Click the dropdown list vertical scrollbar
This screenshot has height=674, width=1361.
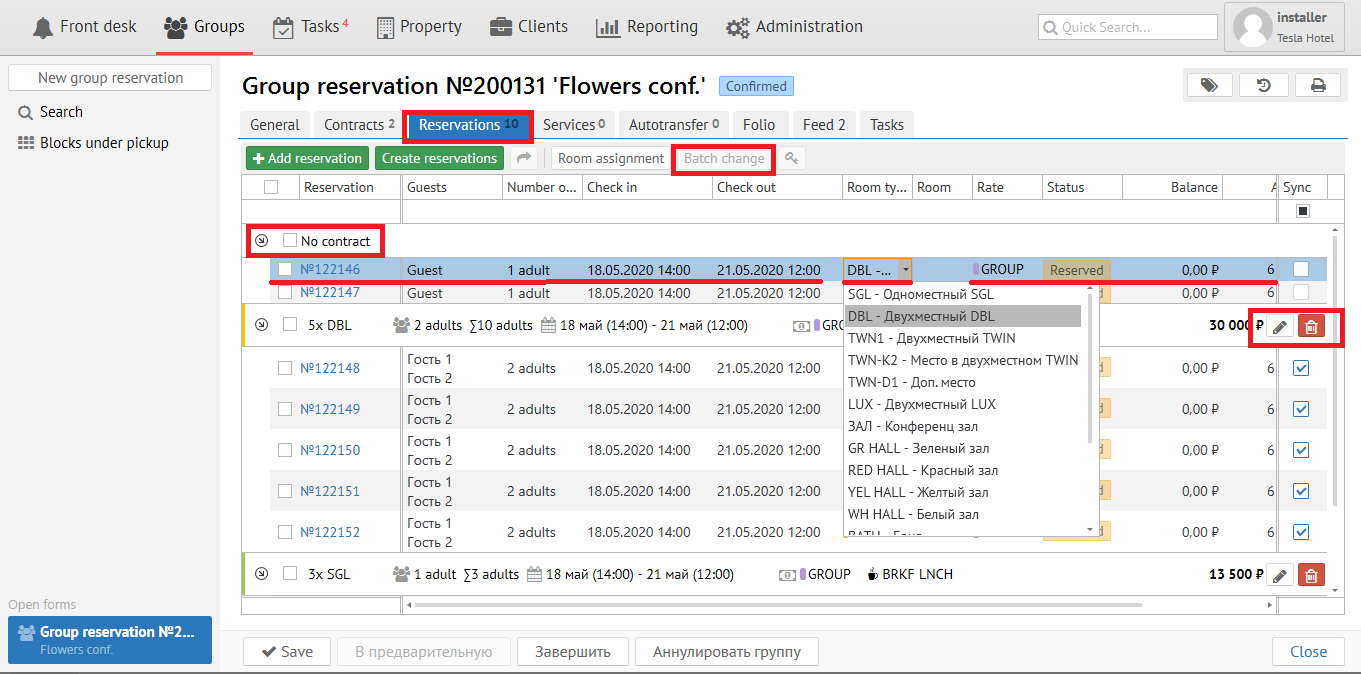1090,370
